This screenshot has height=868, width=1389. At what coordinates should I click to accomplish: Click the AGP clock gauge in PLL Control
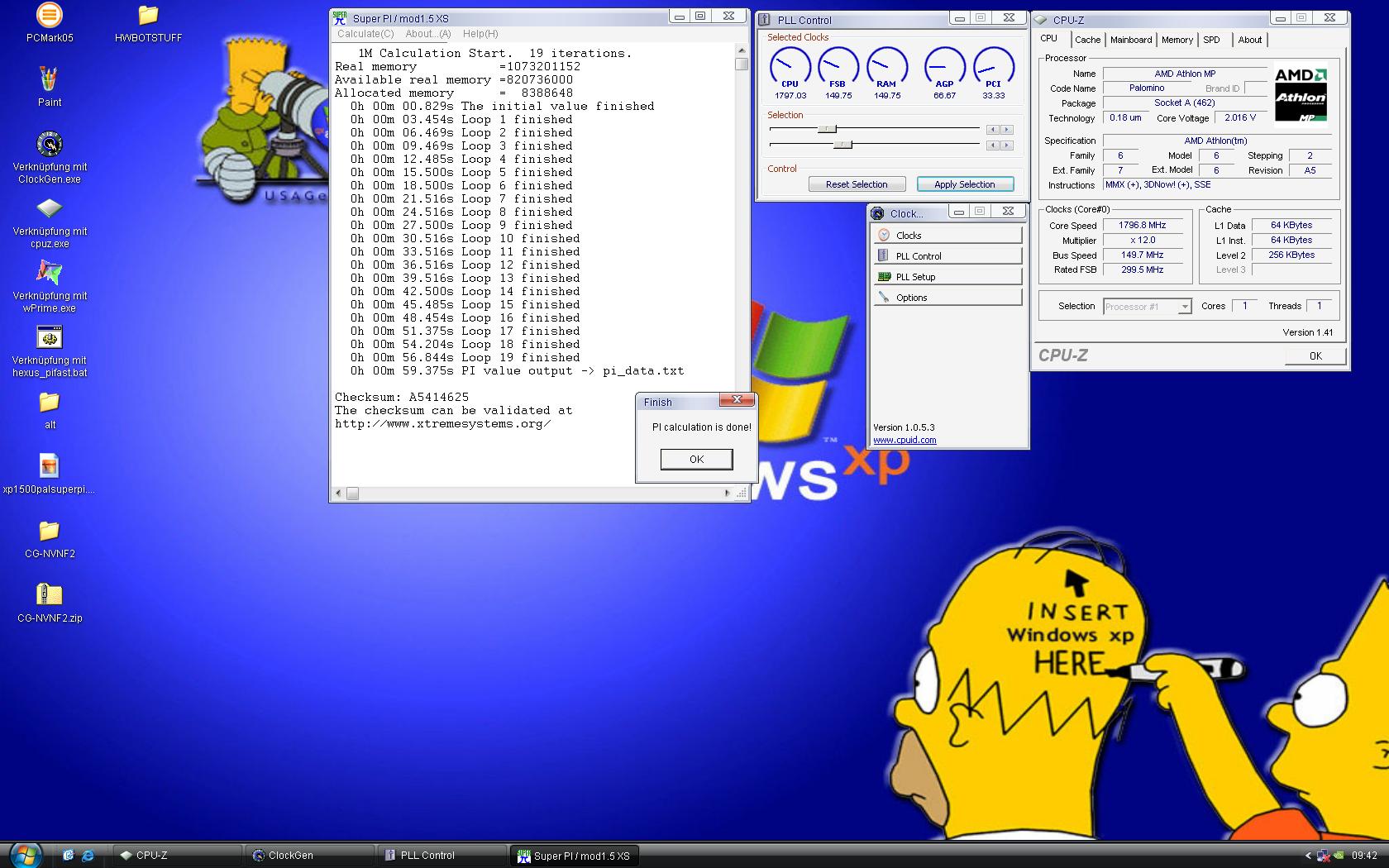point(944,68)
